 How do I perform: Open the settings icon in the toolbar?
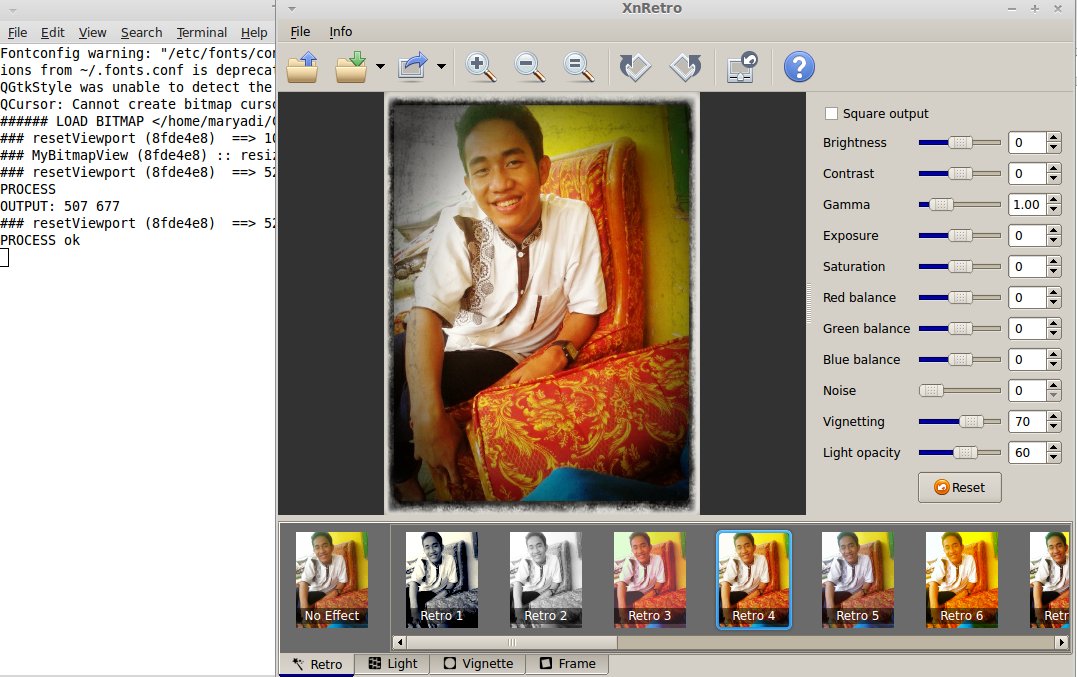742,67
